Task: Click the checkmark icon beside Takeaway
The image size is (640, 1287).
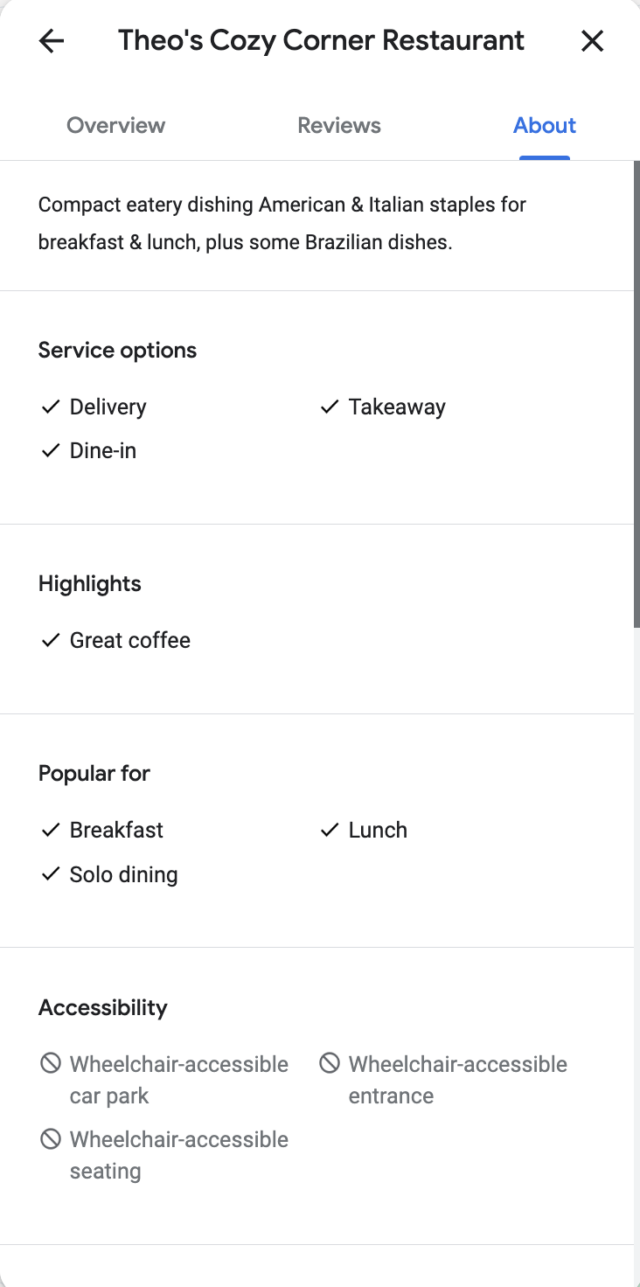Action: 327,406
